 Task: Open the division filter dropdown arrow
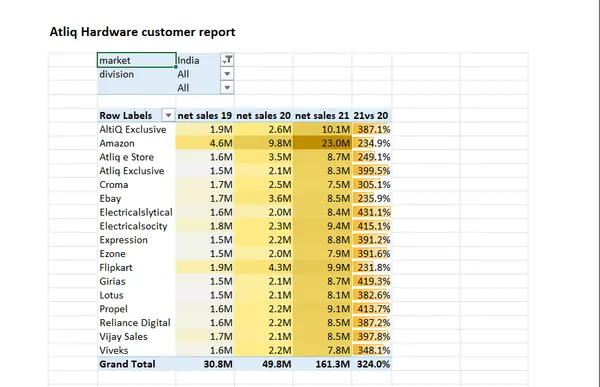pyautogui.click(x=227, y=74)
